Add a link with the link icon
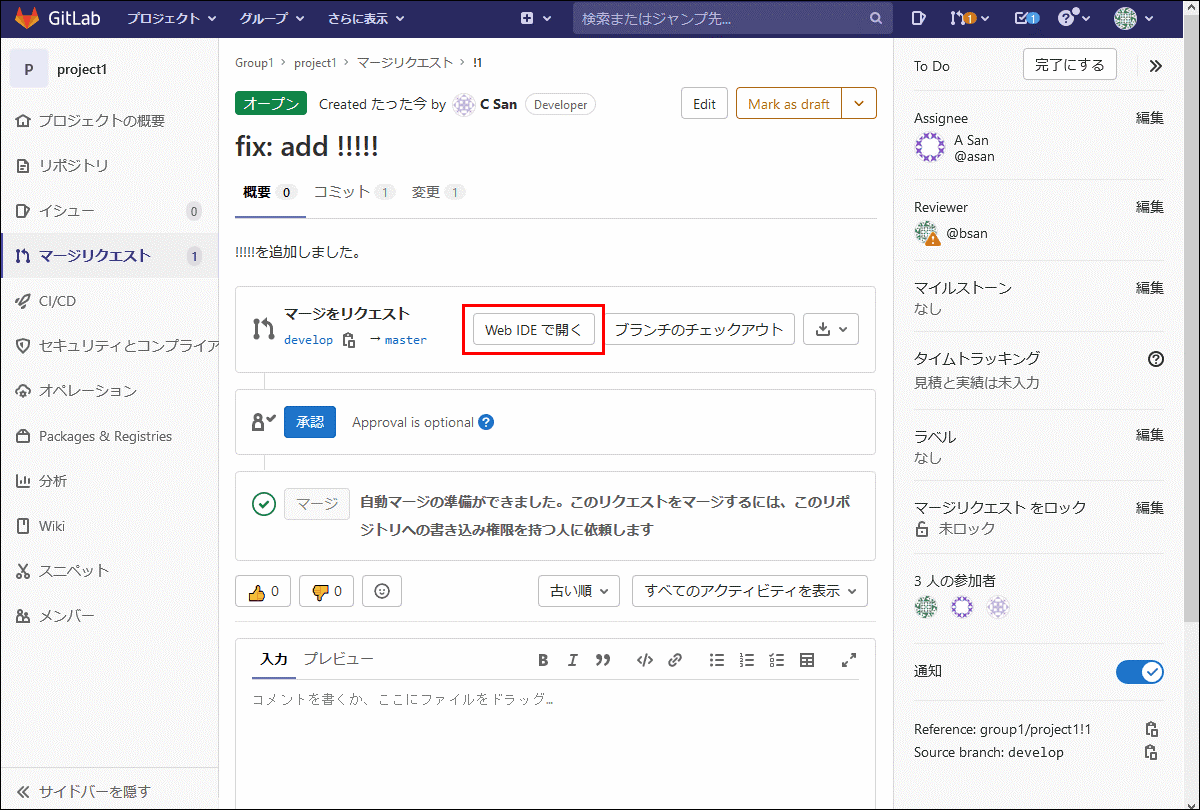The width and height of the screenshot is (1200, 810). 675,660
